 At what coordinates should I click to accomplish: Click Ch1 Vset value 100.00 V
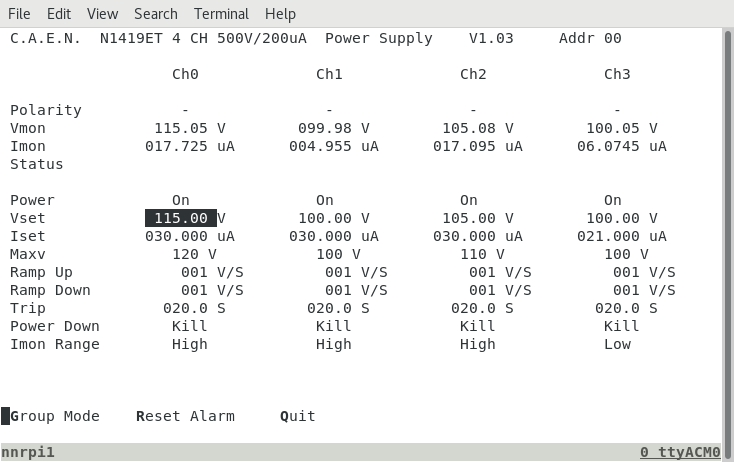point(334,218)
